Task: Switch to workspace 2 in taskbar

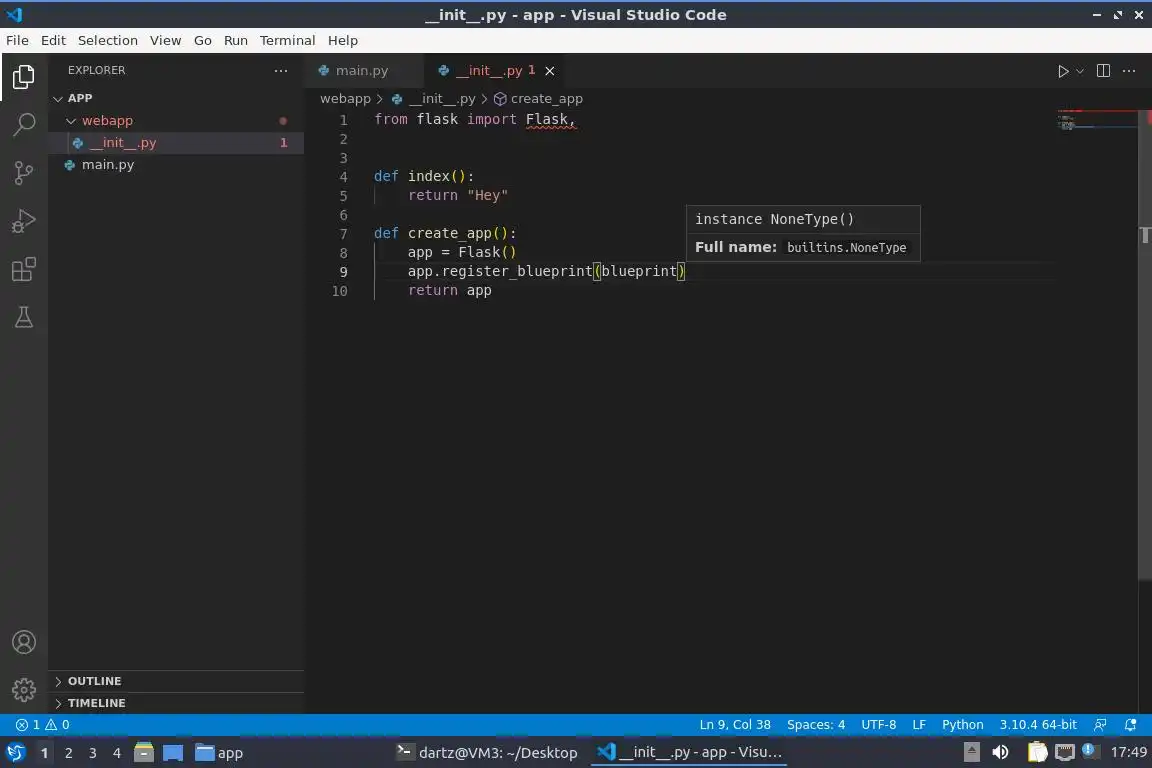Action: [x=68, y=753]
